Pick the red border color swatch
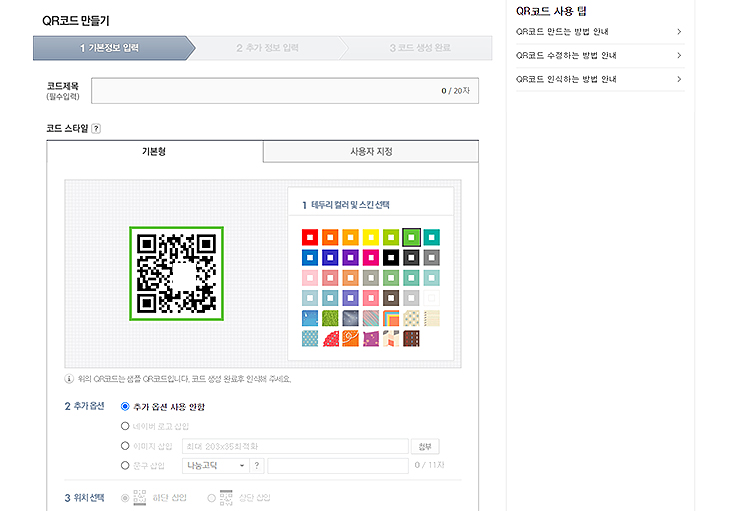This screenshot has height=511, width=740. point(310,237)
